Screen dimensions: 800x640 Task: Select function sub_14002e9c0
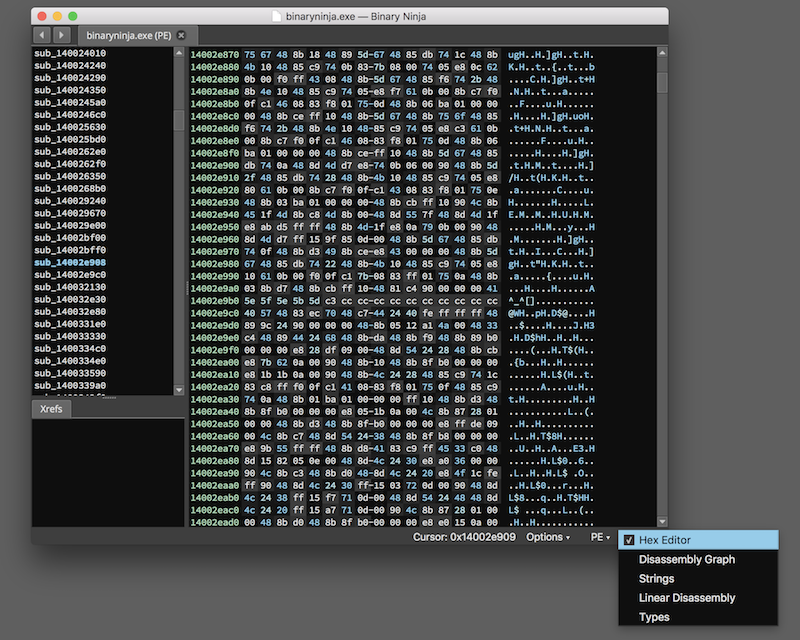[x=70, y=275]
